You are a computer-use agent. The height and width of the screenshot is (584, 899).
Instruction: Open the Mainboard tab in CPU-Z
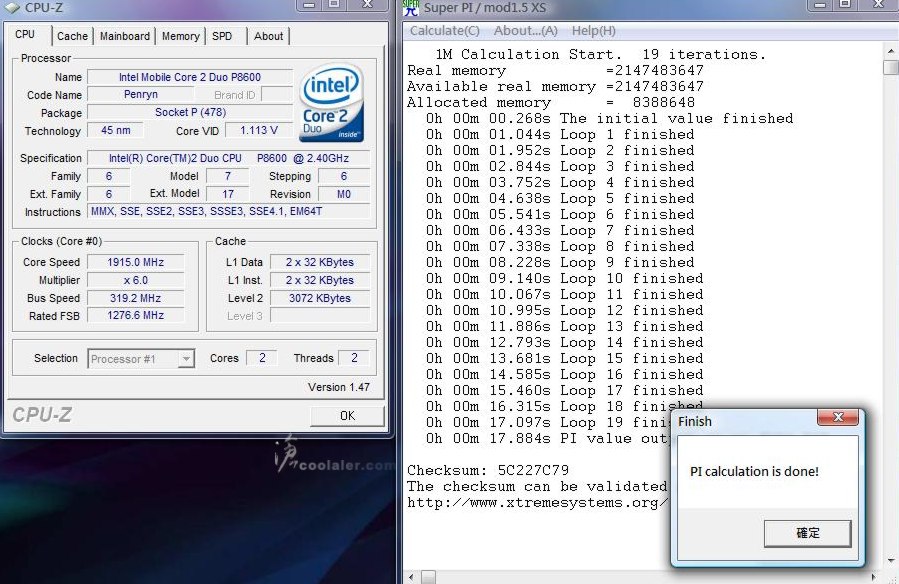tap(124, 36)
